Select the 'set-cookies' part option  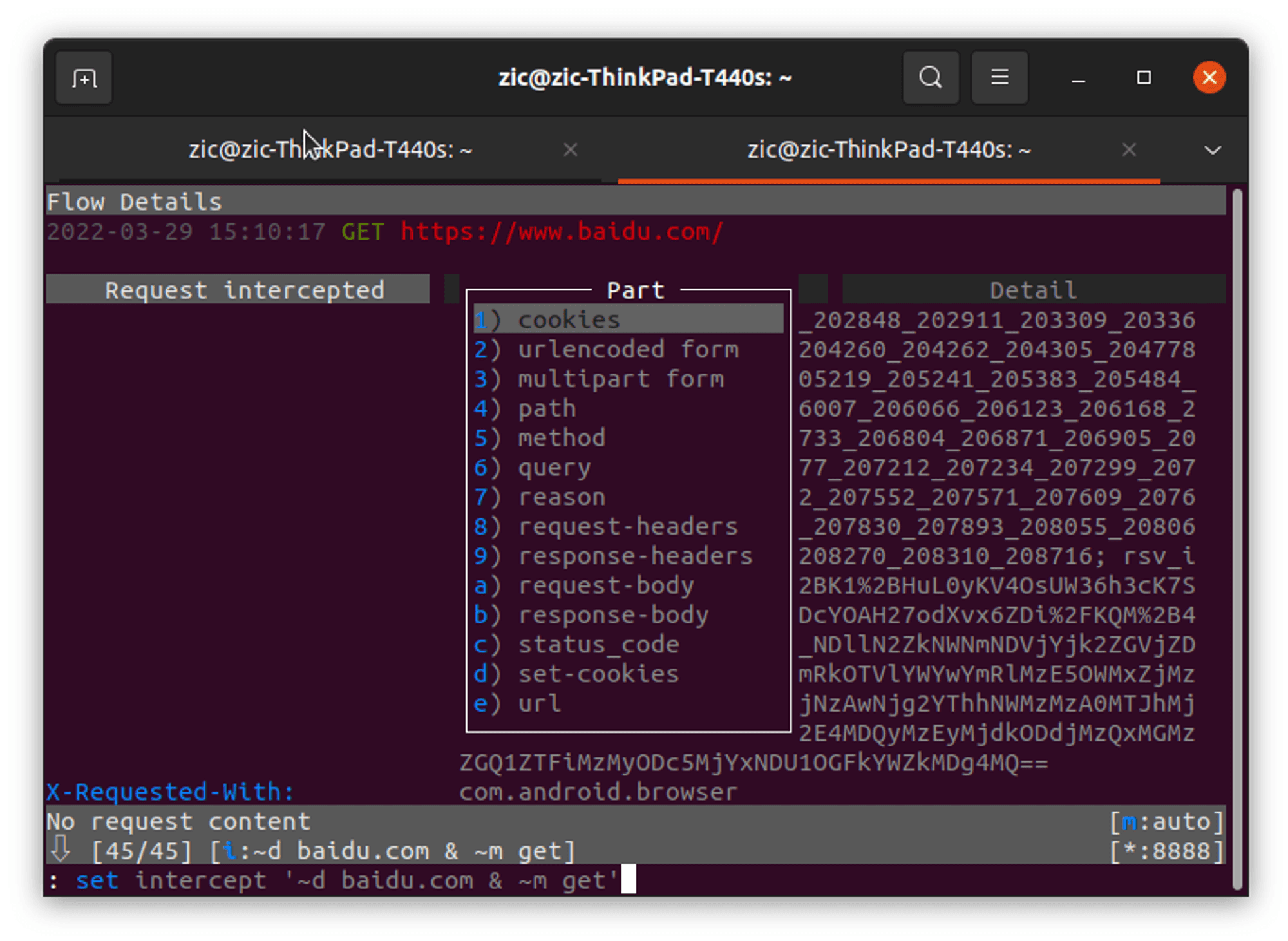pos(629,674)
